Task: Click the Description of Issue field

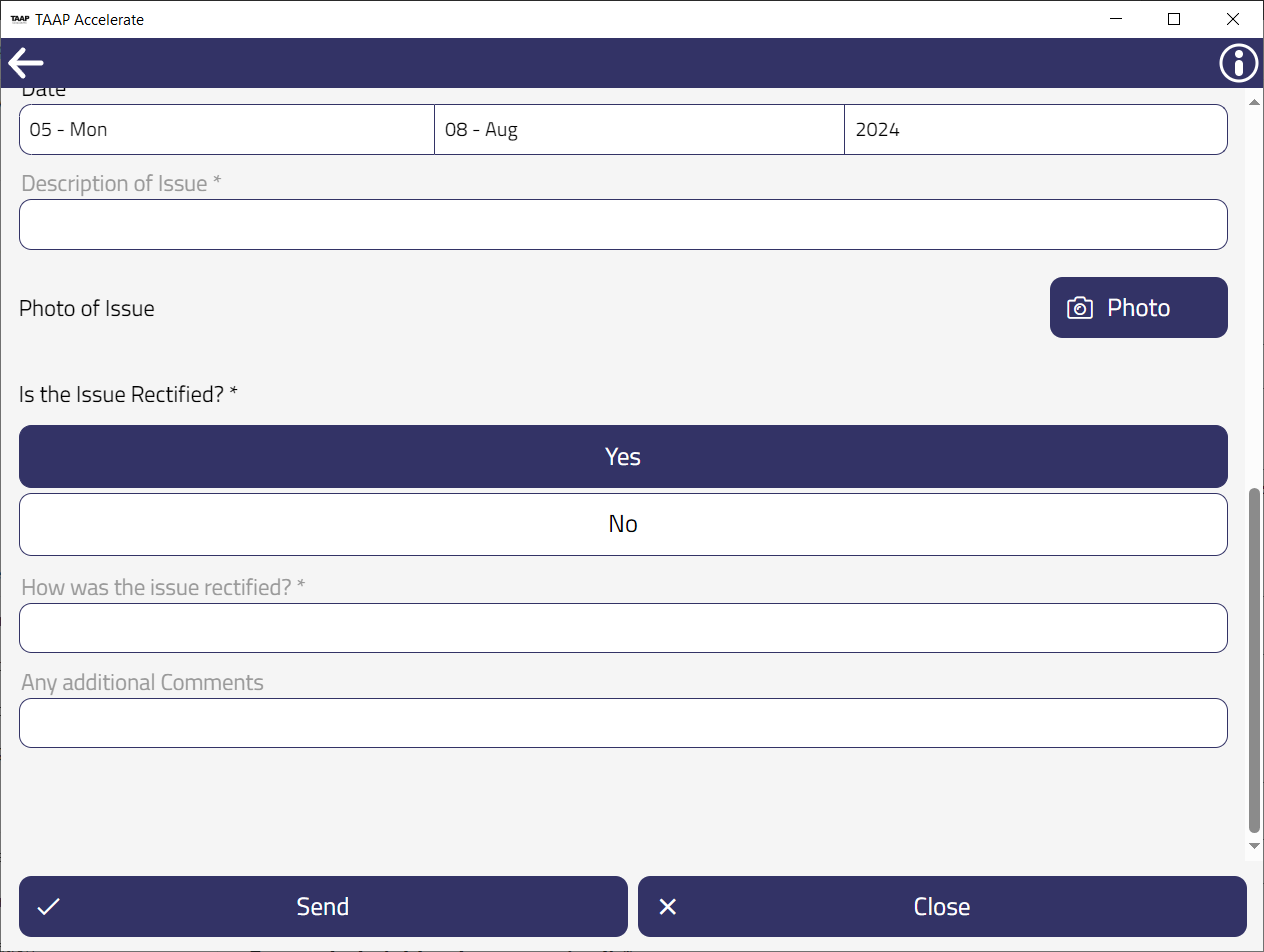Action: [x=623, y=225]
